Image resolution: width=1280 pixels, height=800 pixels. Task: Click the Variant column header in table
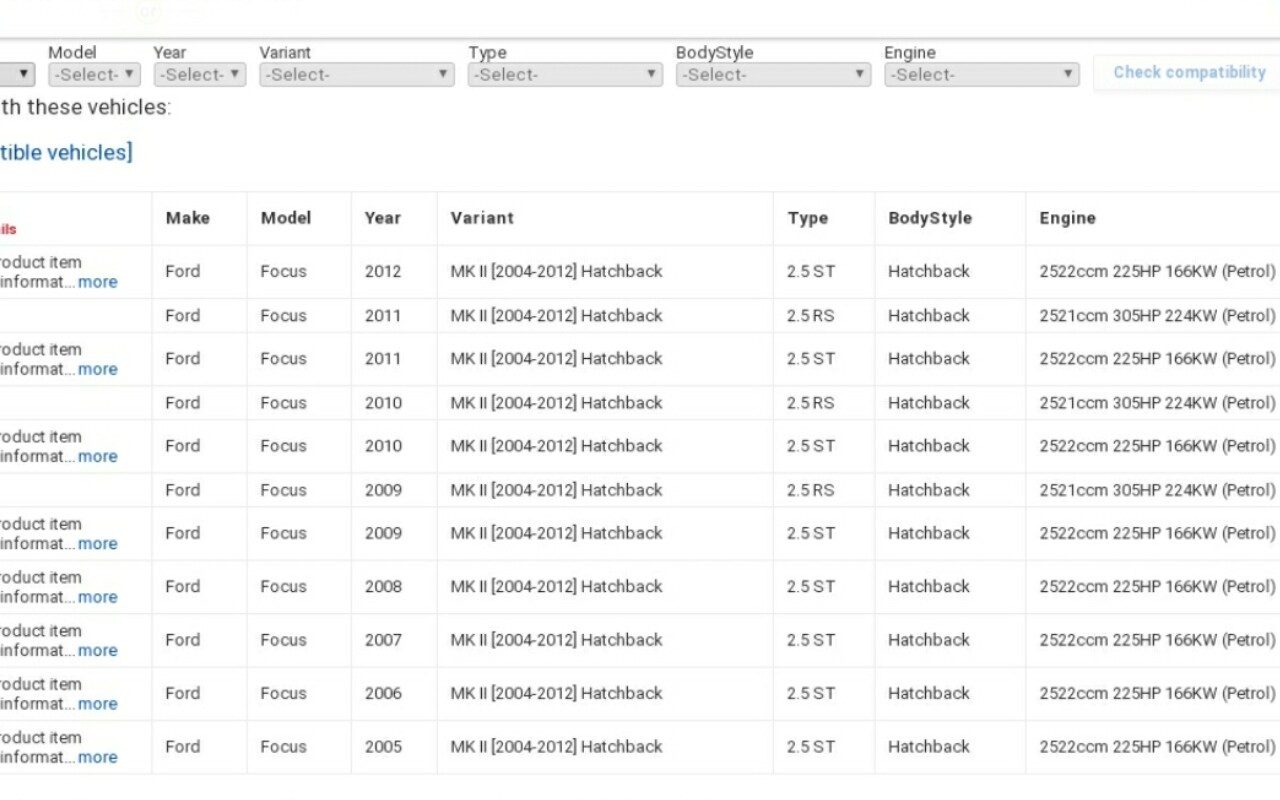482,218
